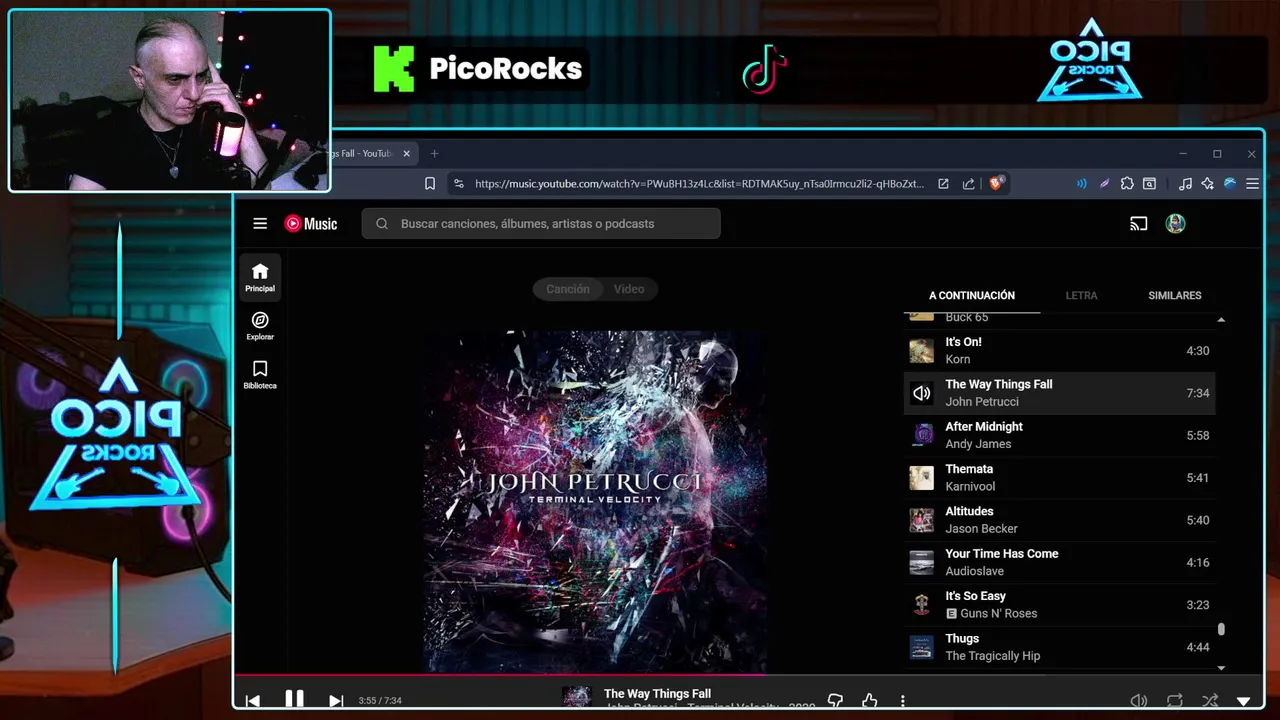
Task: Open the Leo AI sparkle icon
Action: (x=1207, y=184)
